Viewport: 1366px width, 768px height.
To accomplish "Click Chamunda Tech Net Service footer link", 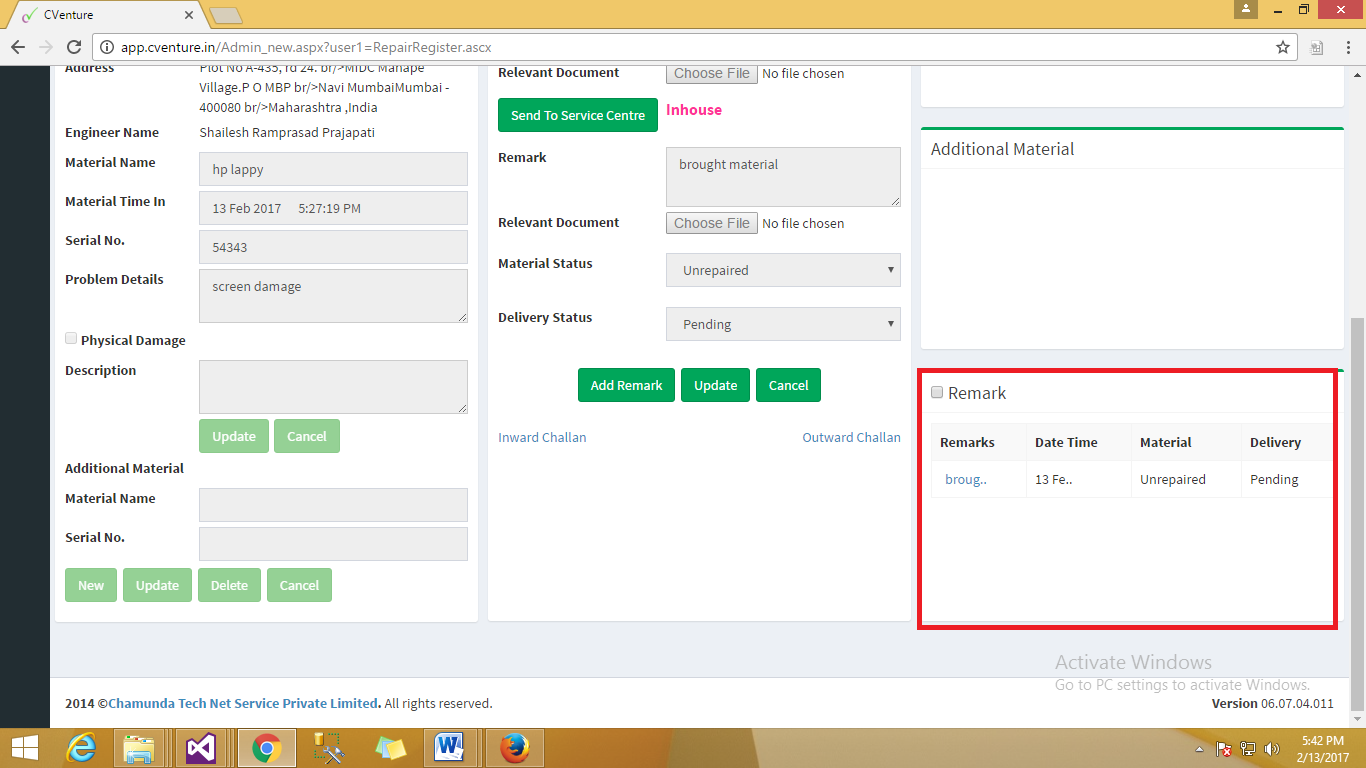I will 243,703.
